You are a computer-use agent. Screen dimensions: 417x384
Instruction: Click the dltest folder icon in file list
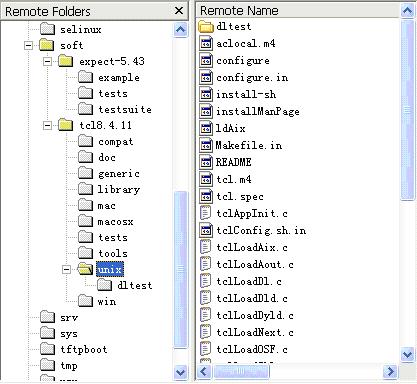[206, 26]
